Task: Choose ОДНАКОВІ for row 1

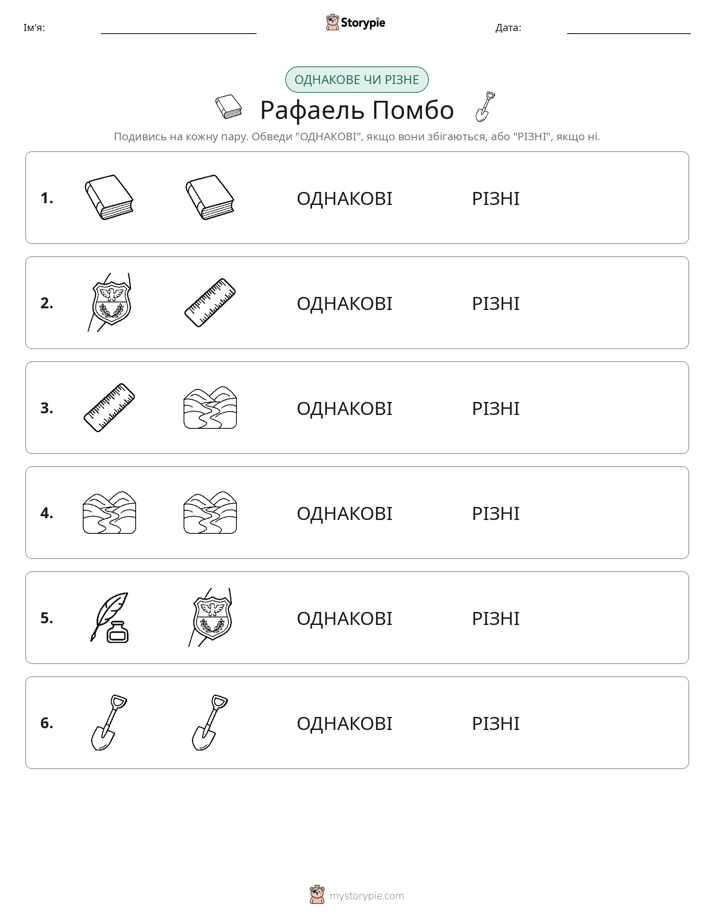Action: coord(344,199)
